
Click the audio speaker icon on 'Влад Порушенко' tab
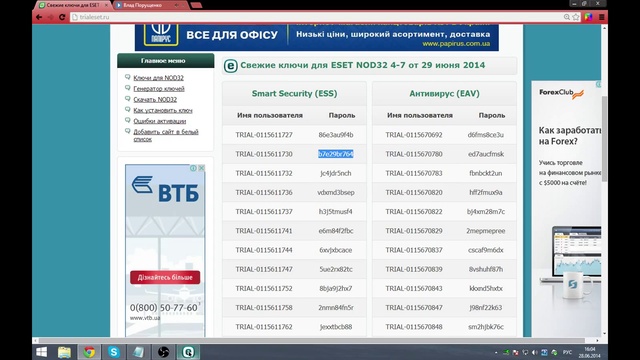pos(176,5)
